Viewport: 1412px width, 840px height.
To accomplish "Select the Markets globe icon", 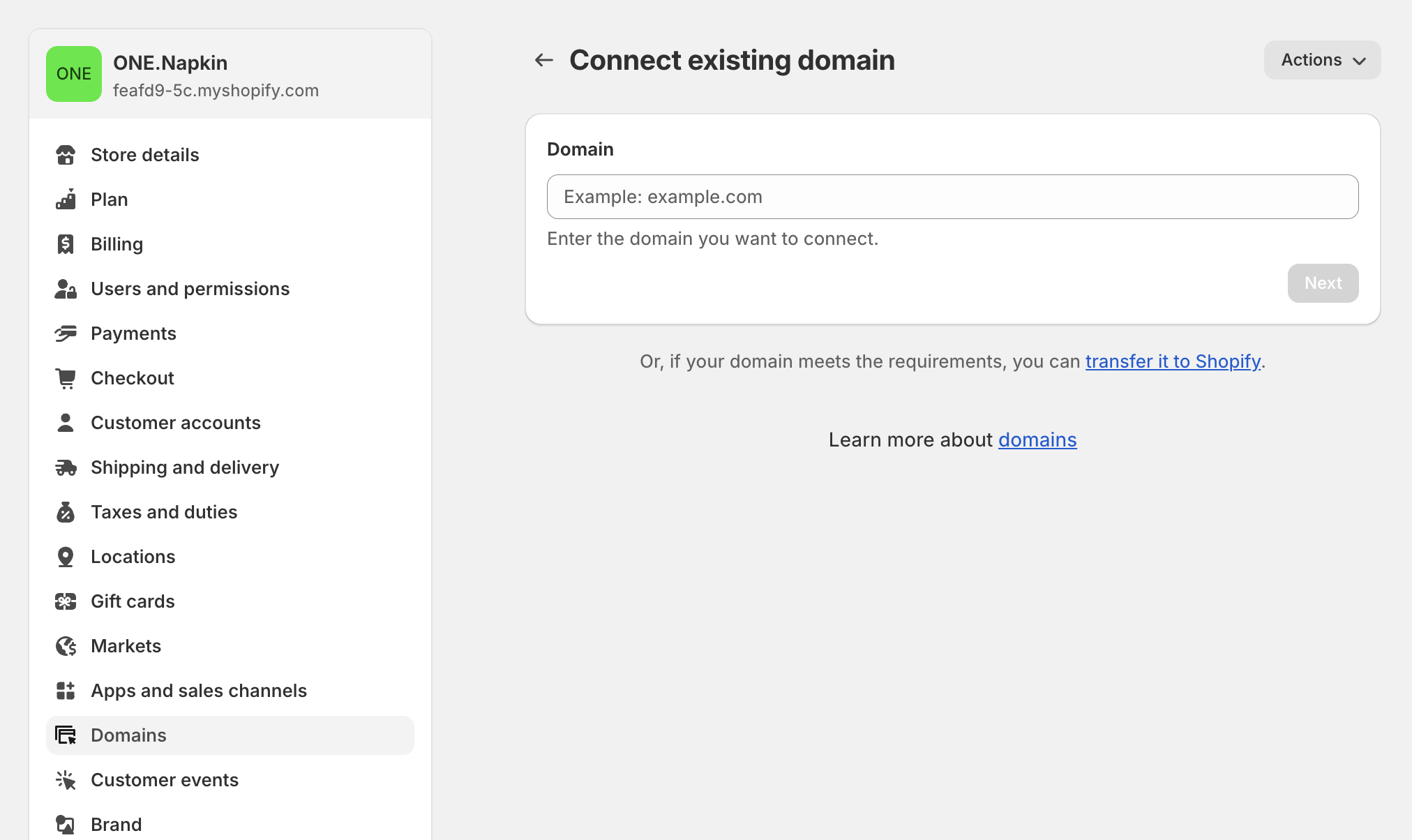I will tap(66, 646).
